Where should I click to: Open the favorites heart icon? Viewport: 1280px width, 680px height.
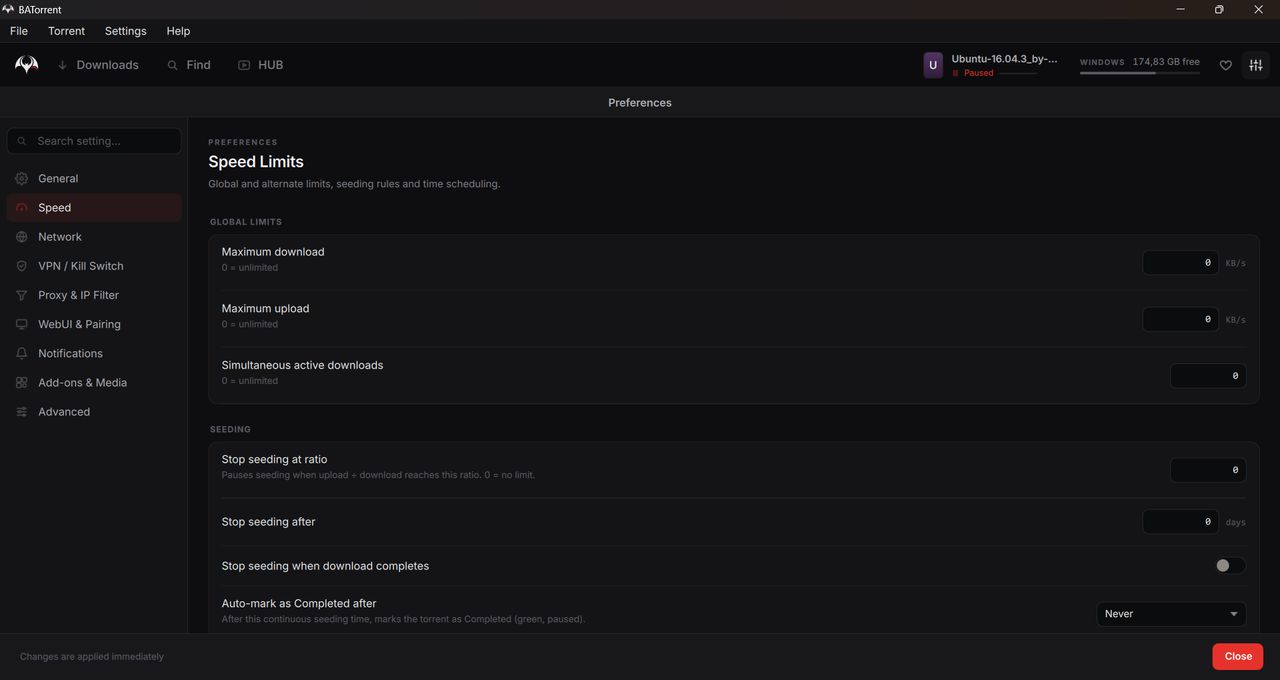coord(1225,65)
